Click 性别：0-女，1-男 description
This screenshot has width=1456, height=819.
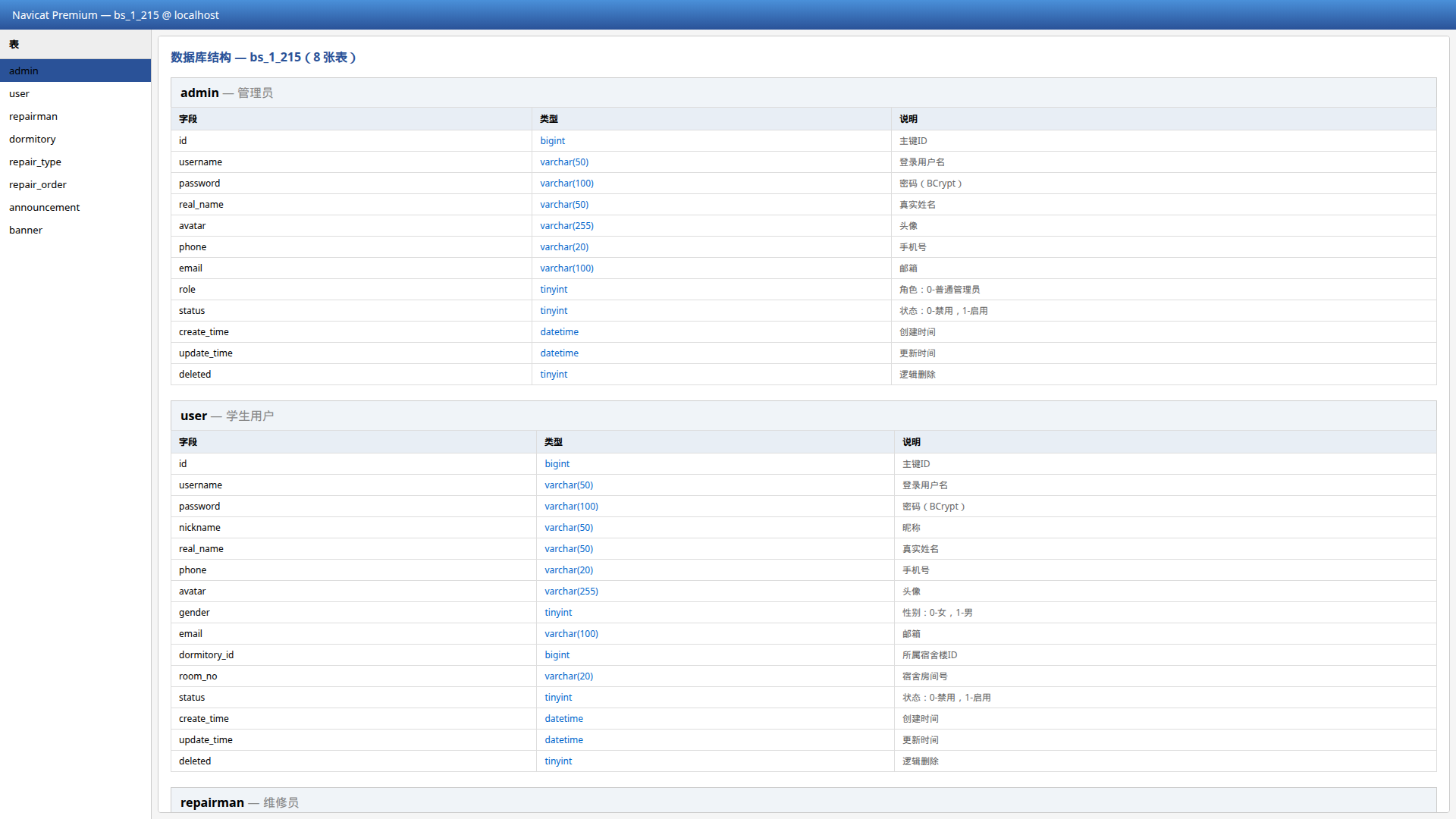[937, 613]
